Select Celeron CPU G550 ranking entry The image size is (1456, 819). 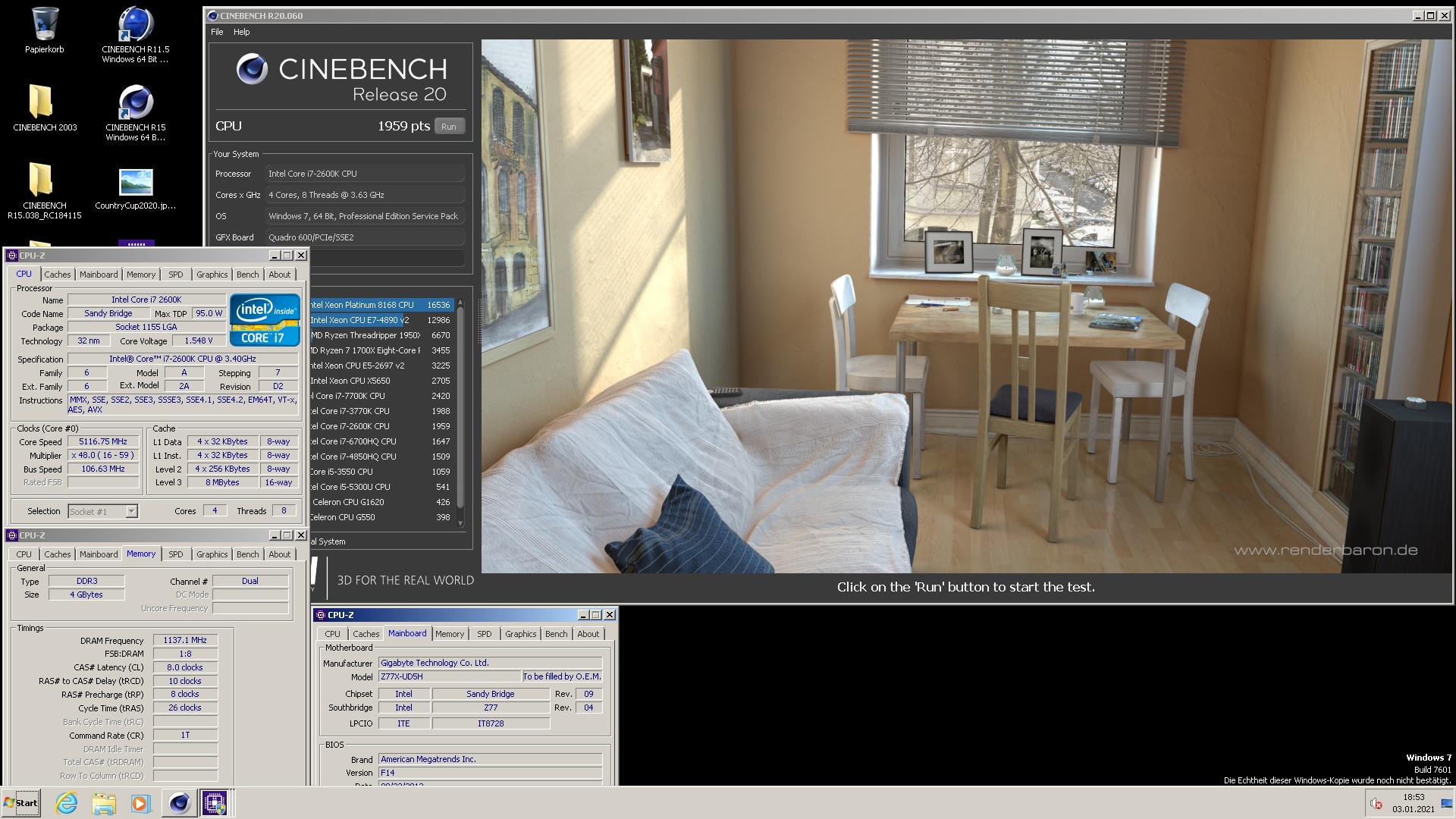tap(381, 517)
